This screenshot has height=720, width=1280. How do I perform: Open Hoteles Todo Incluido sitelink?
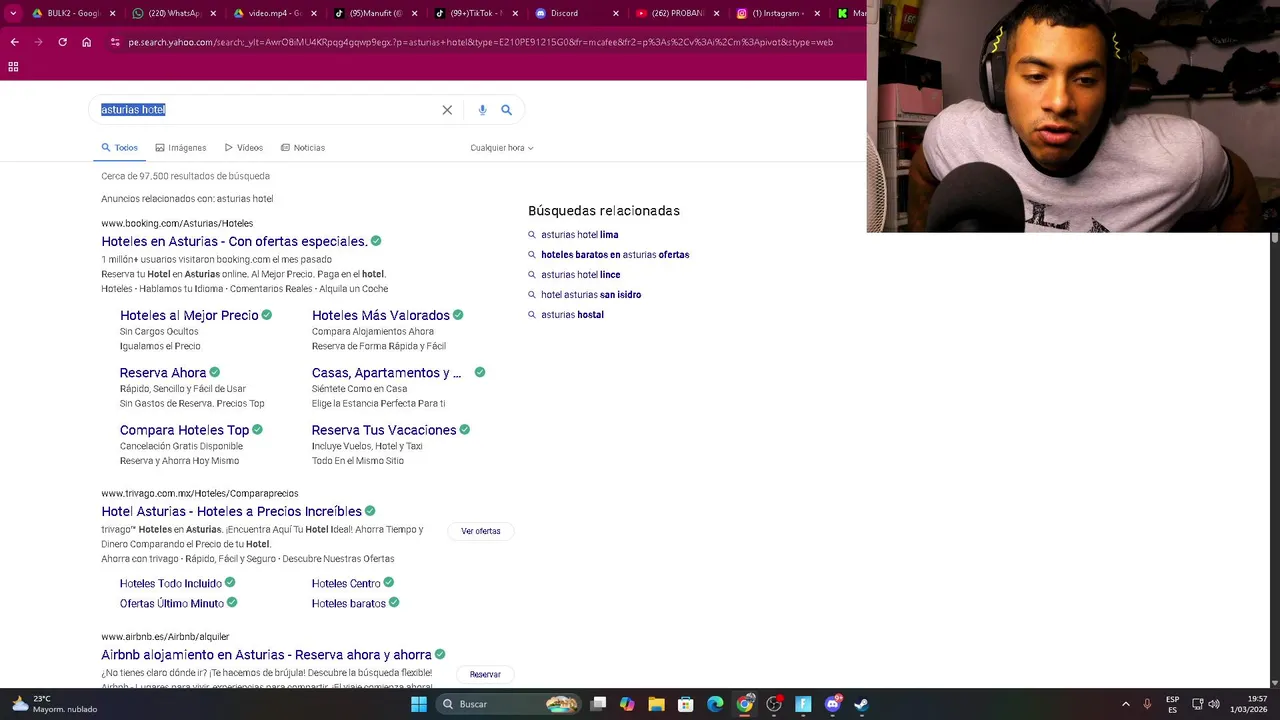click(x=171, y=583)
